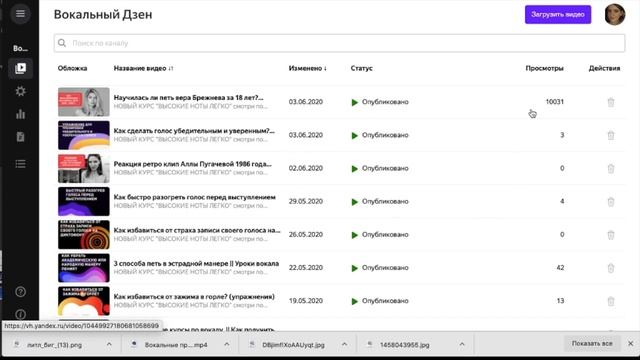
Task: Open the help question mark icon
Action: 20,292
